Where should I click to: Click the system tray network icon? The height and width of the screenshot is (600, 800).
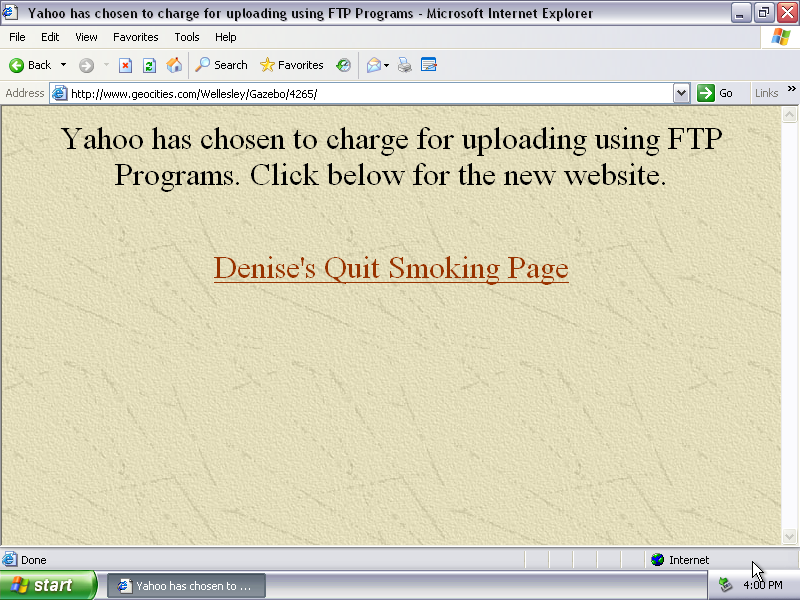725,585
